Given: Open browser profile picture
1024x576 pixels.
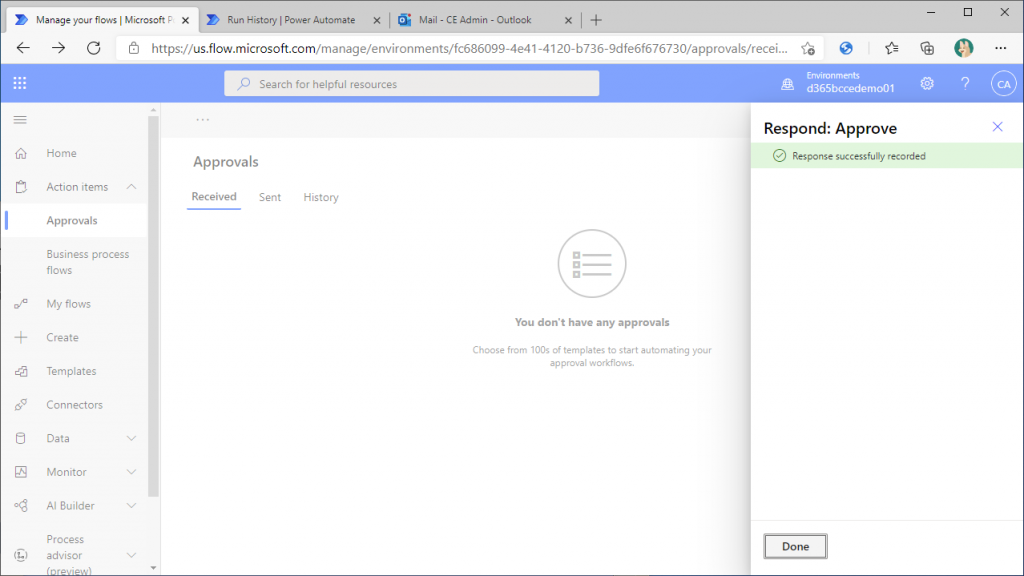Looking at the screenshot, I should 963,48.
